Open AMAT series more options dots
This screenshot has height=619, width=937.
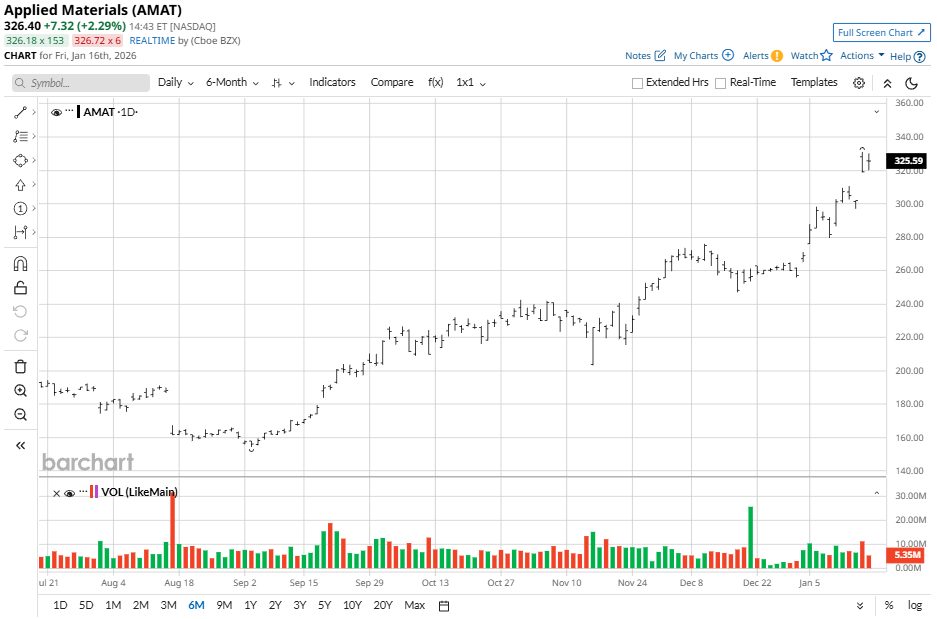(x=69, y=111)
